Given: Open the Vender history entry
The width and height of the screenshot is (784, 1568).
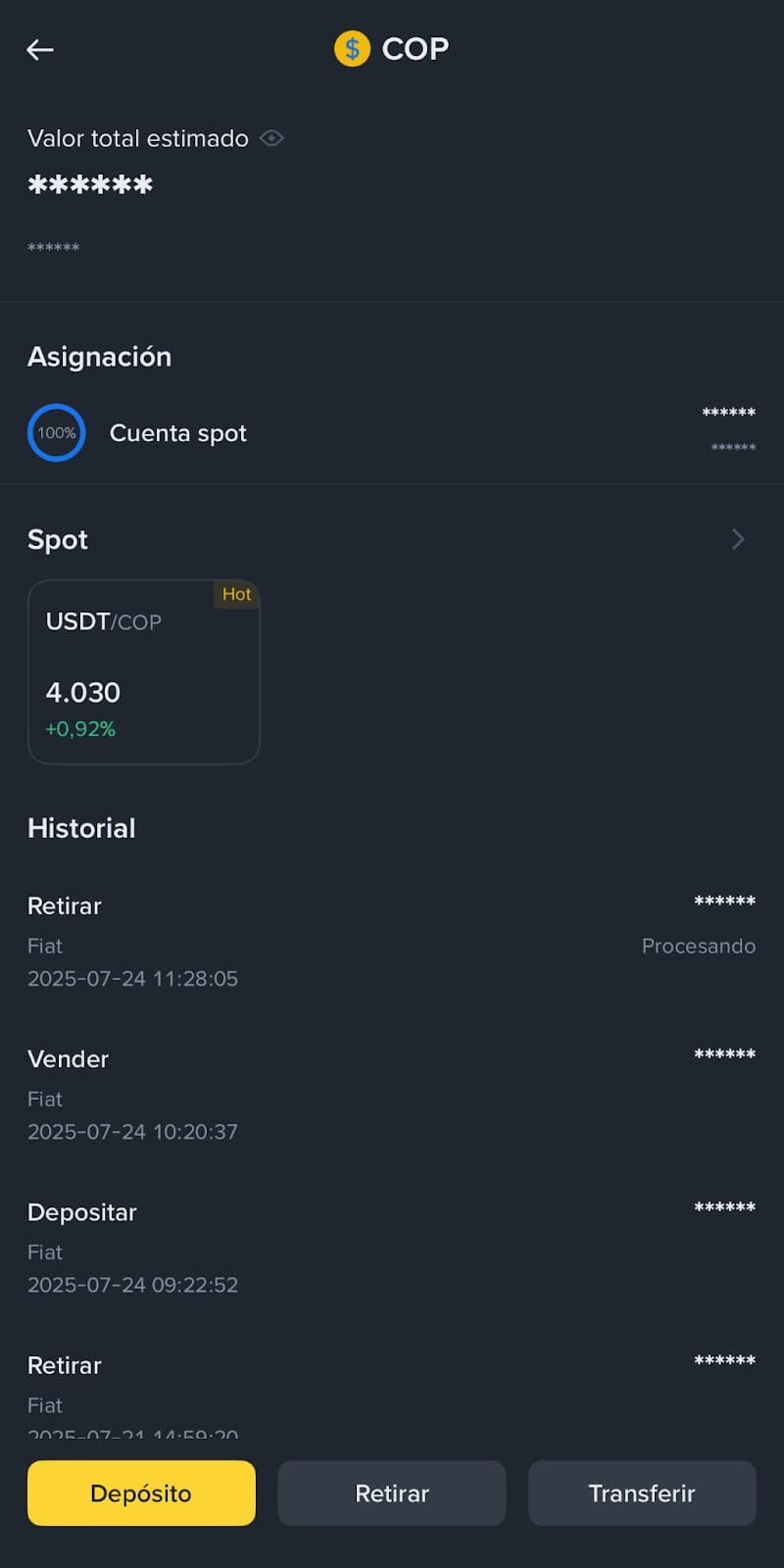Looking at the screenshot, I should click(x=392, y=1094).
